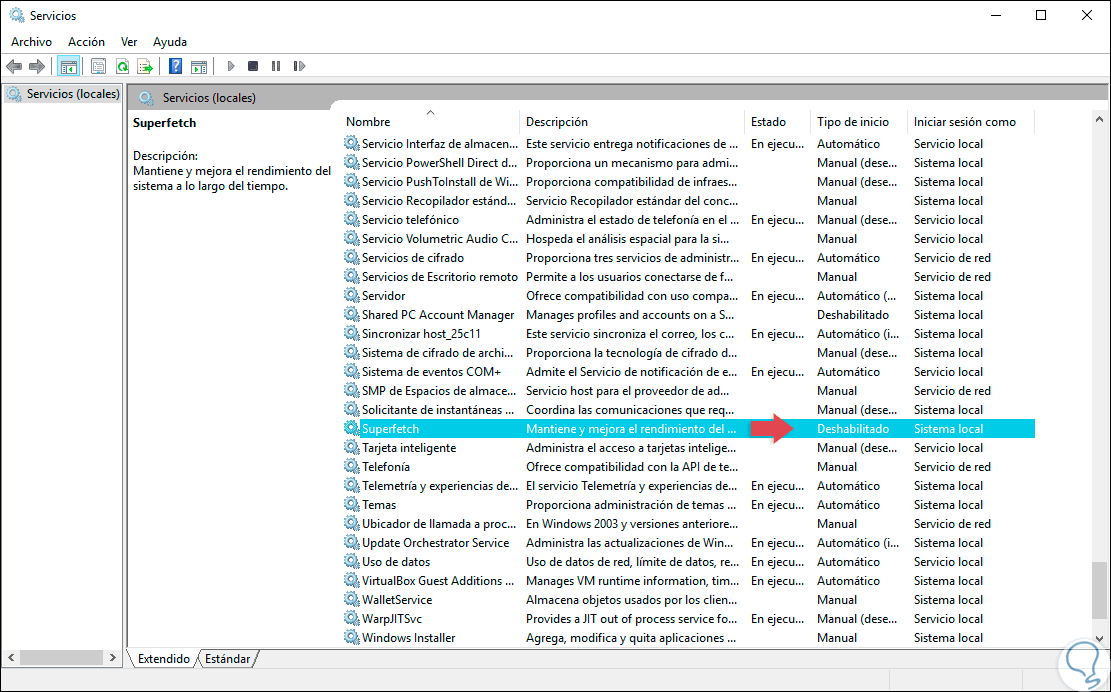This screenshot has width=1111, height=692.
Task: Click gear icon beside WalletService
Action: click(351, 599)
